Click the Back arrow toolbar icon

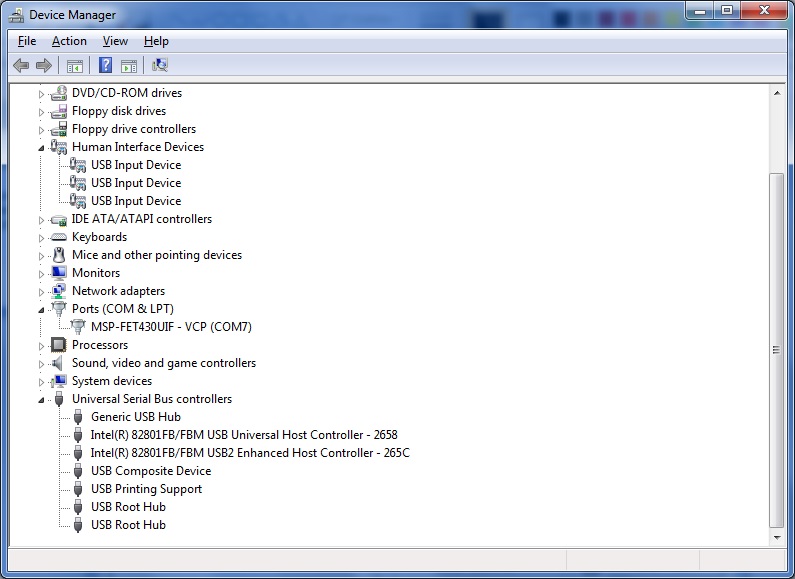21,65
